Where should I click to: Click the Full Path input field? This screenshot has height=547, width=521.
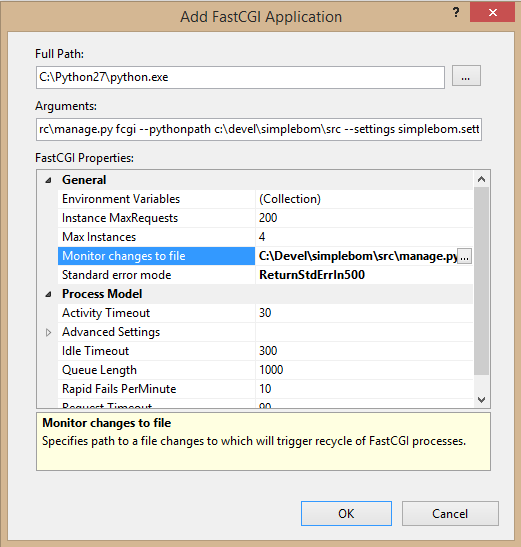(240, 77)
